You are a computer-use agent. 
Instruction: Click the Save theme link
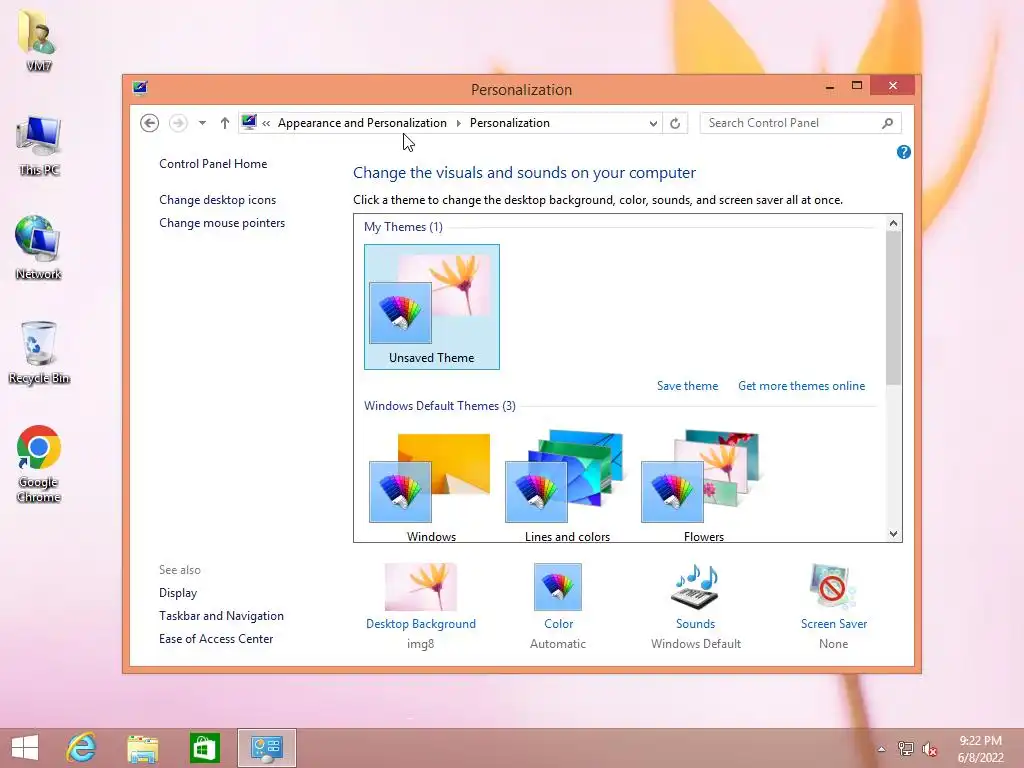[x=687, y=386]
